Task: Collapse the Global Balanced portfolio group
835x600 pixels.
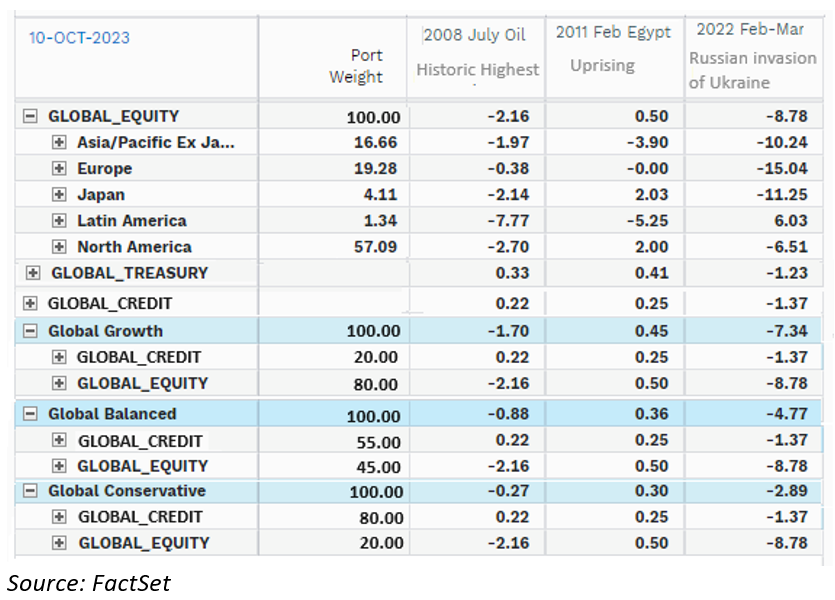Action: [28, 413]
